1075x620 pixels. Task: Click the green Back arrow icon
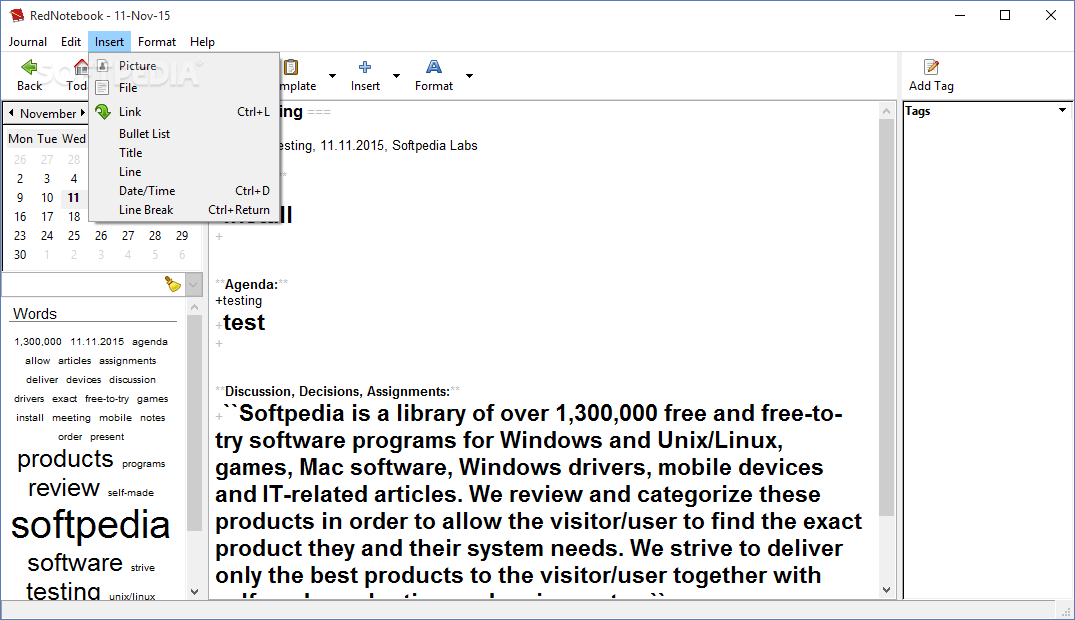(29, 67)
